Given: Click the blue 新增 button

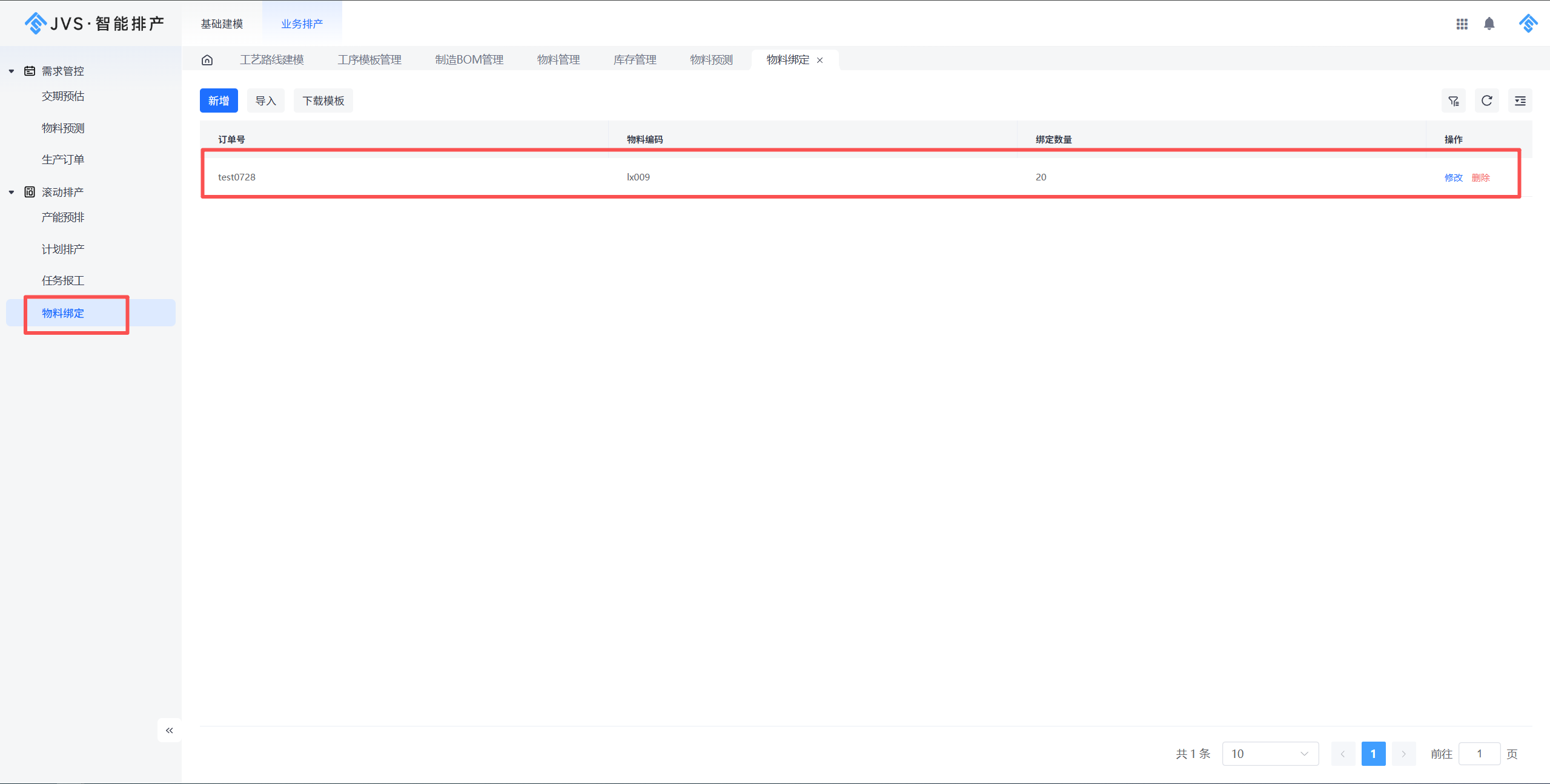Looking at the screenshot, I should point(219,101).
